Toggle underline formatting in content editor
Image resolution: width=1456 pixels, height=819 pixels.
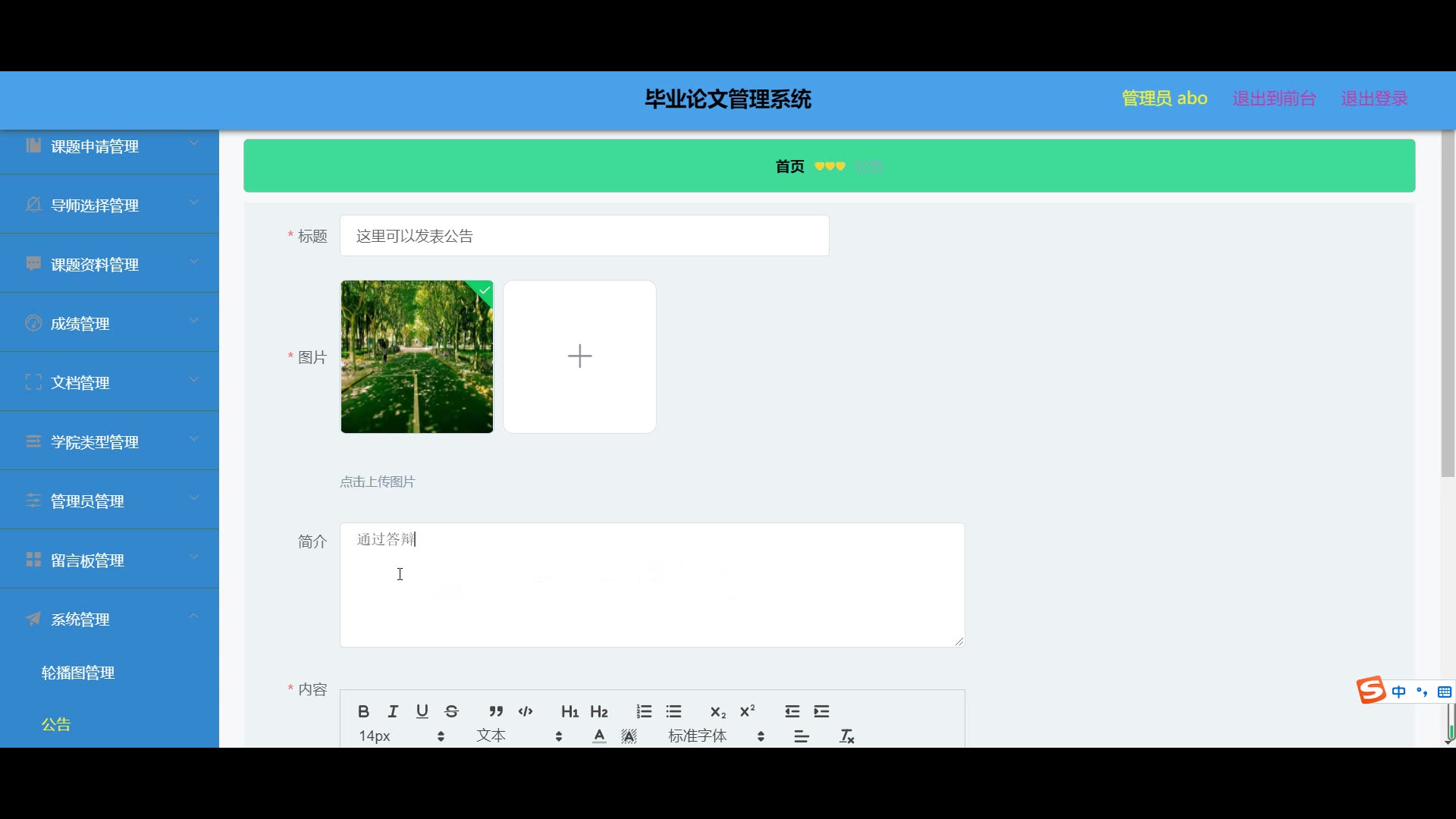422,711
